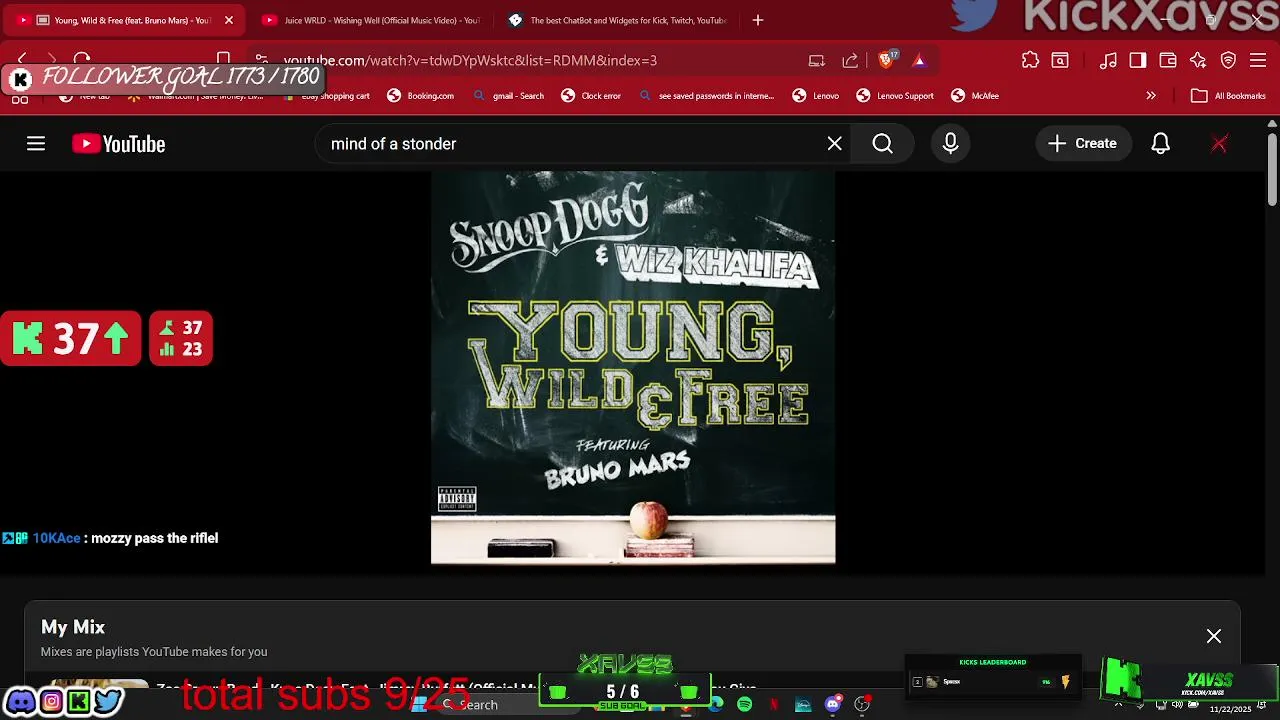Open McAfee bookmark

pos(974,96)
